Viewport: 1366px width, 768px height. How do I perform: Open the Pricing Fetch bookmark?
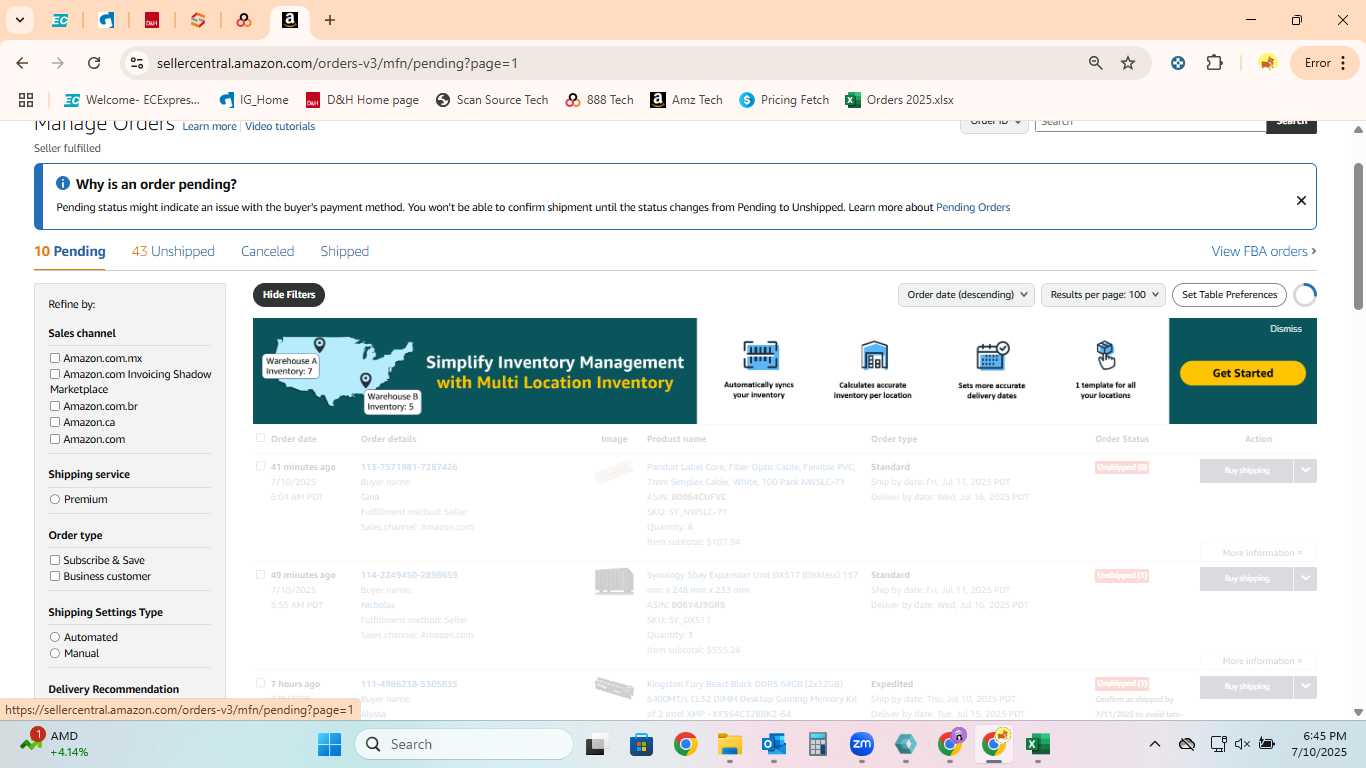coord(784,100)
